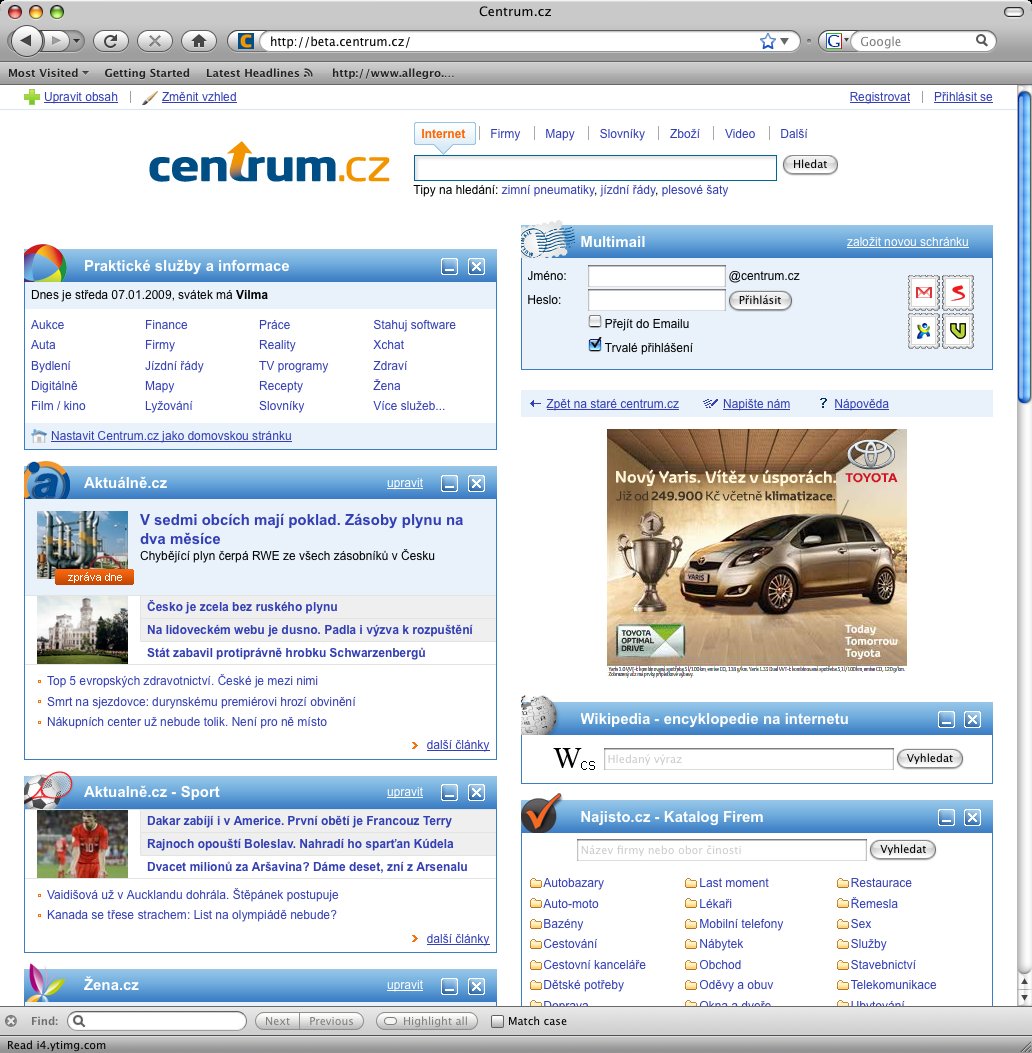Minimize the Aktuálně.cz news panel
The image size is (1032, 1053).
(449, 484)
